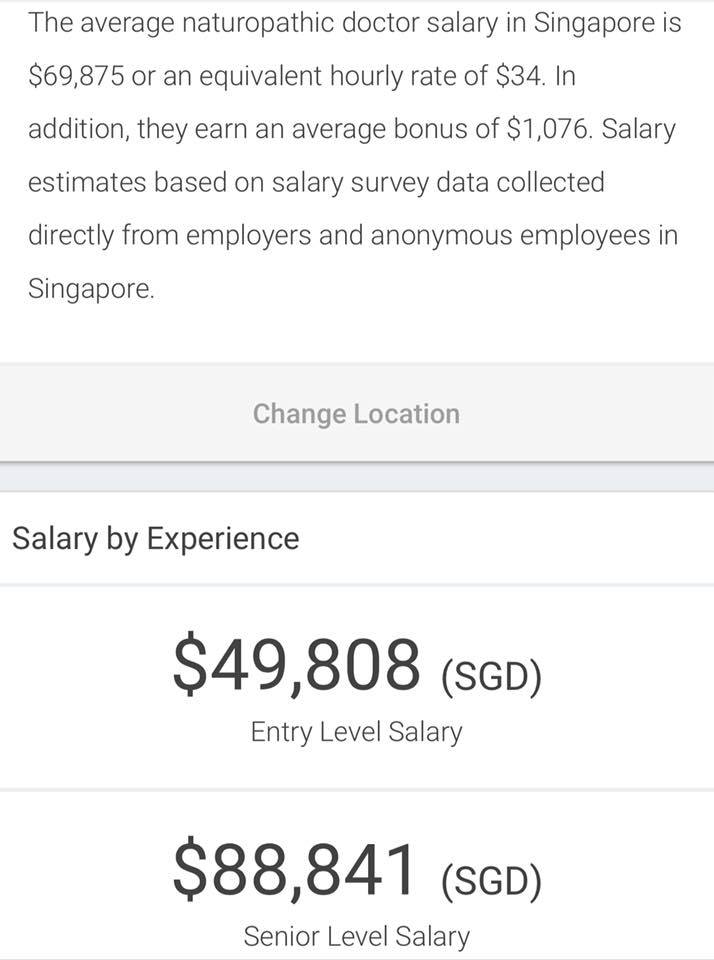
Task: Click the $88,841 senior level figure
Action: pos(295,870)
